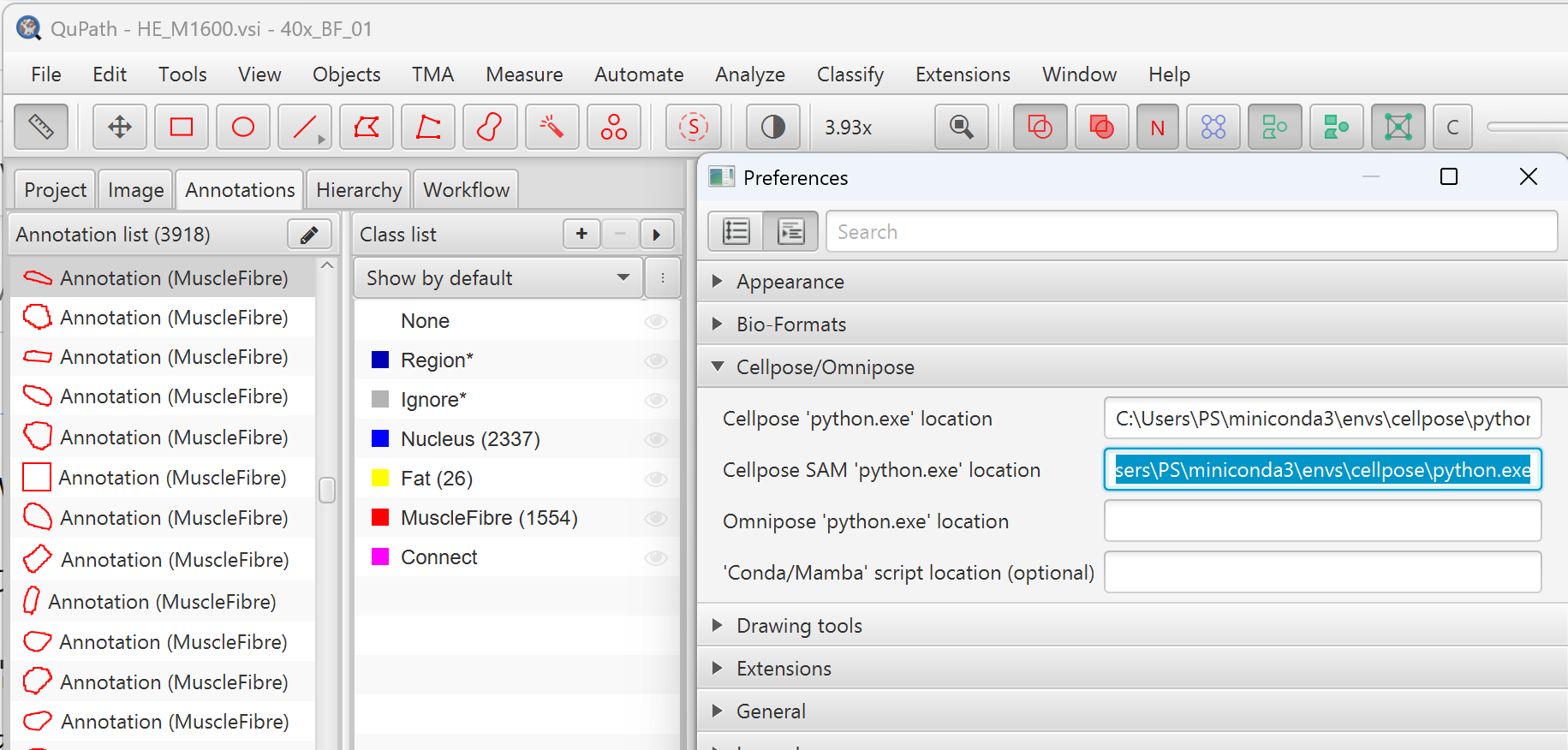The width and height of the screenshot is (1568, 750).
Task: Toggle the analysis pane button
Action: pyautogui.click(x=41, y=128)
